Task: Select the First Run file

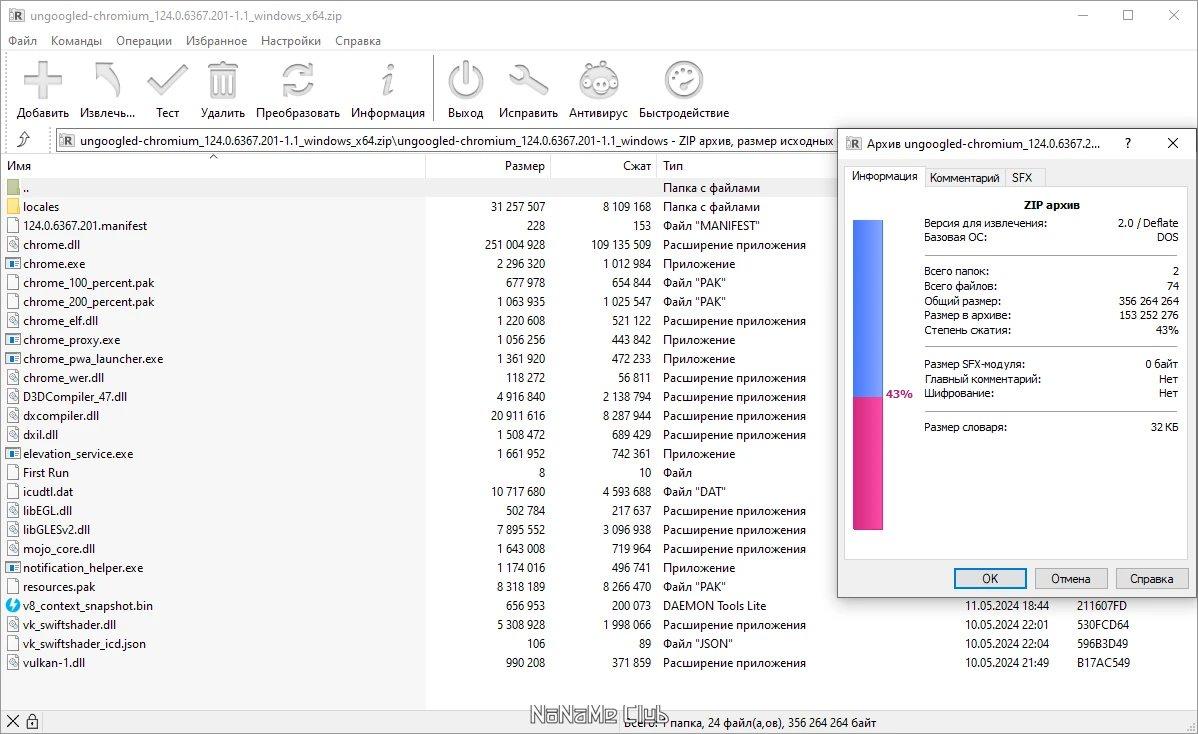Action: pyautogui.click(x=46, y=473)
